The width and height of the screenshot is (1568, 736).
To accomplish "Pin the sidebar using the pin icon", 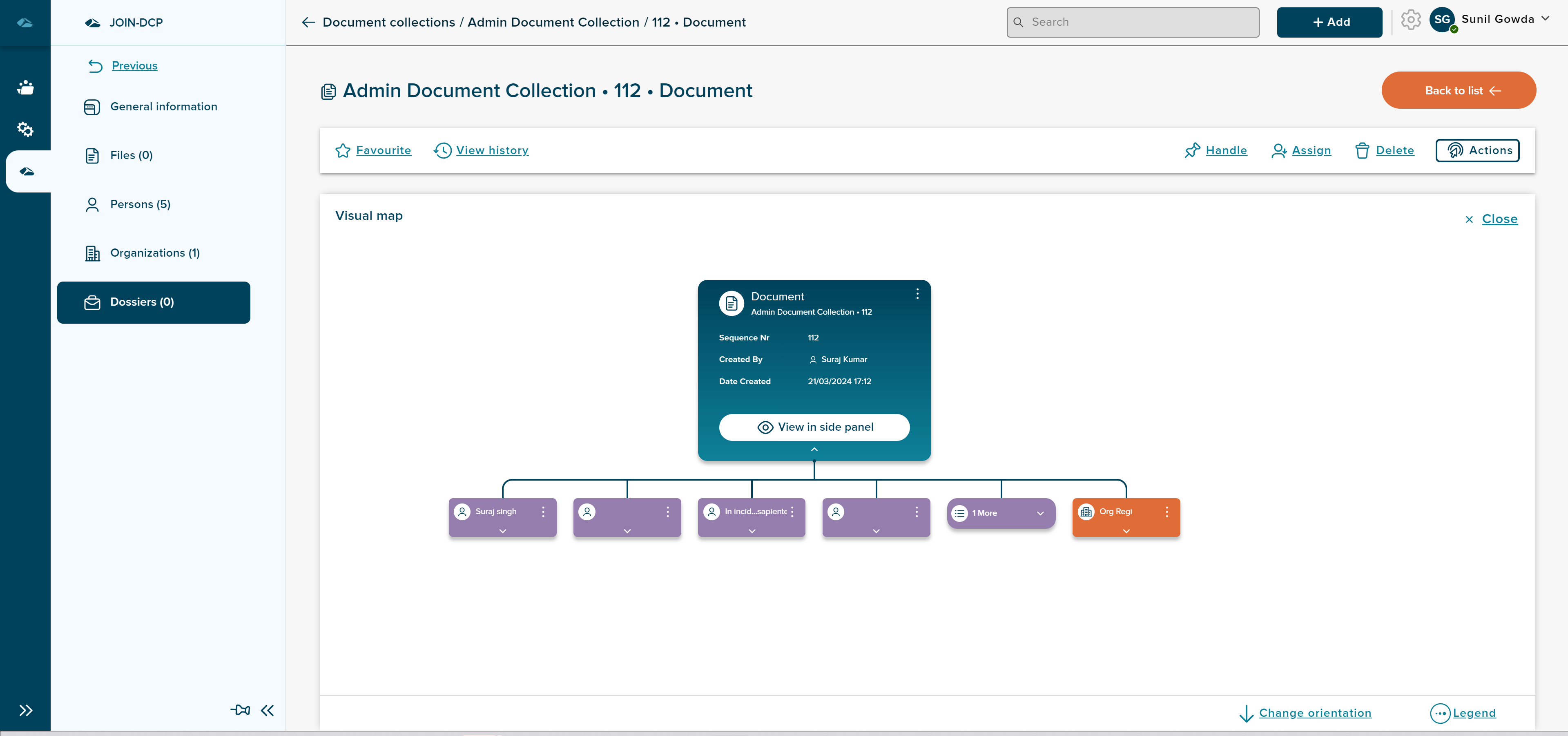I will pyautogui.click(x=240, y=710).
